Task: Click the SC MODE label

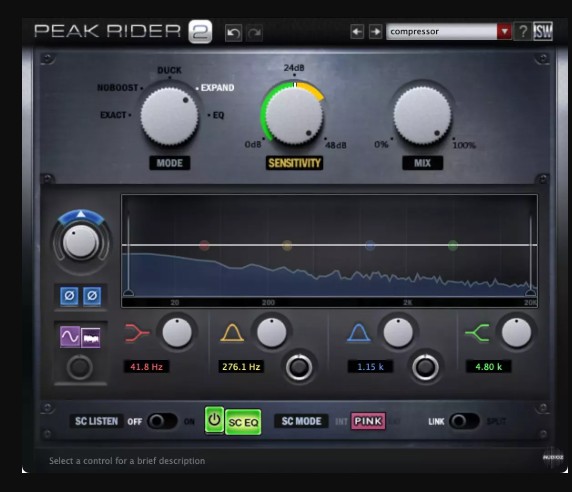Action: coord(301,421)
